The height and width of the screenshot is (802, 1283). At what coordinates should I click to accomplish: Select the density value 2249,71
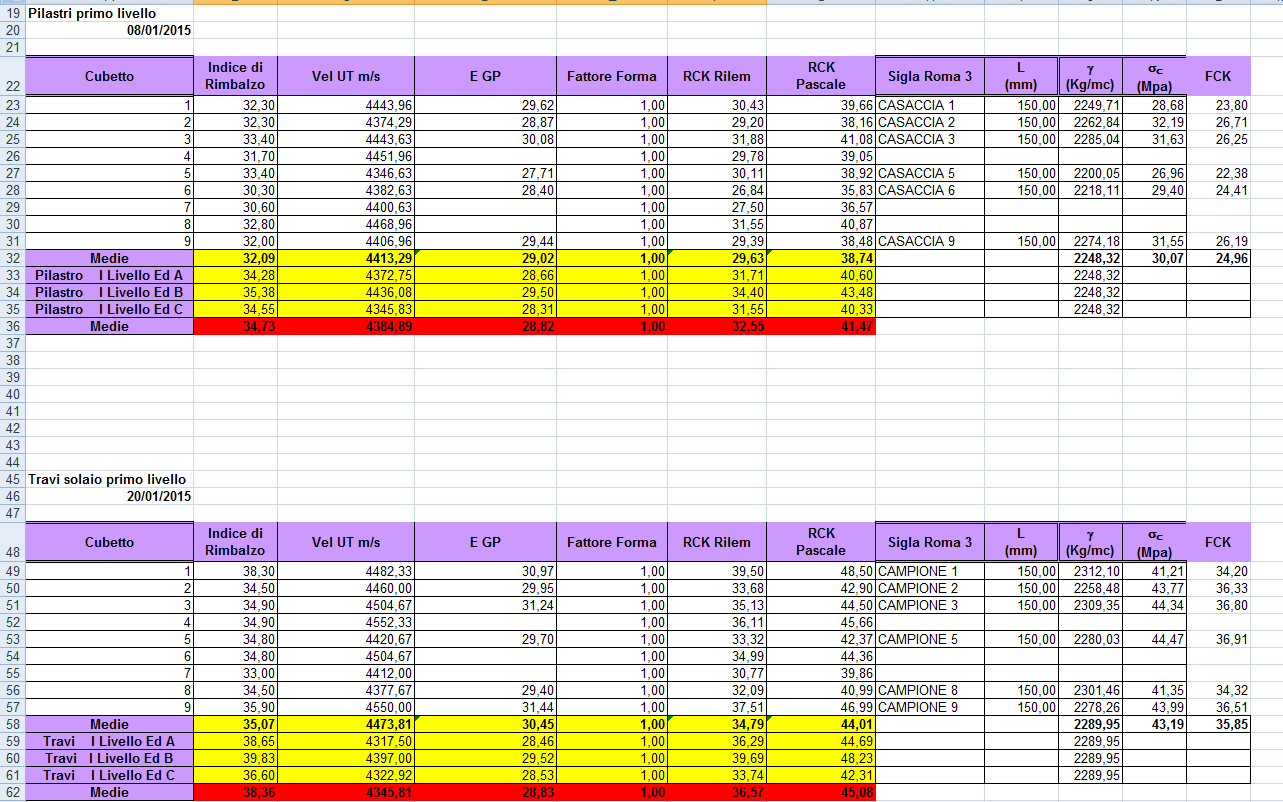[x=1091, y=105]
